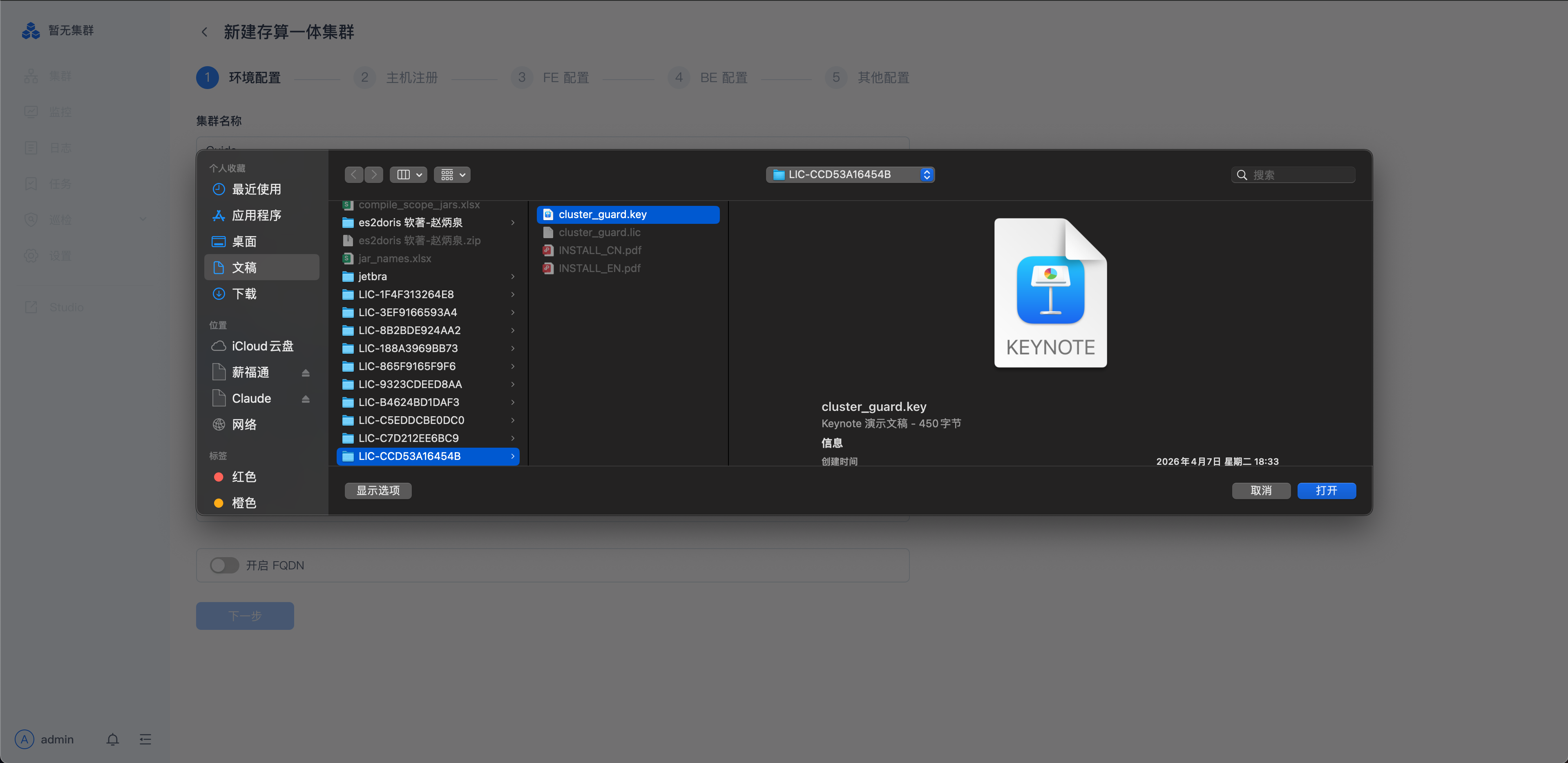This screenshot has width=1568, height=763.
Task: Click step 4 BE 配置
Action: click(708, 78)
